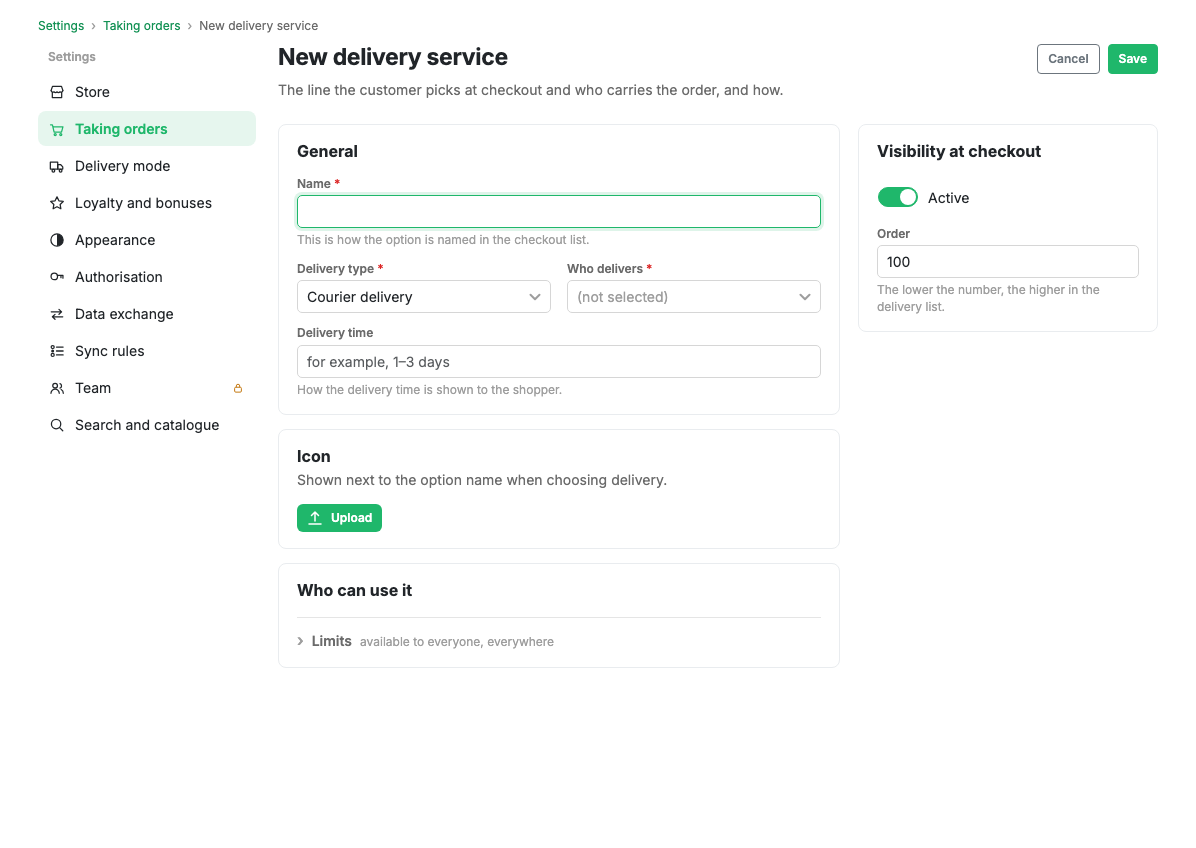
Task: Open the Delivery type dropdown
Action: 423,297
